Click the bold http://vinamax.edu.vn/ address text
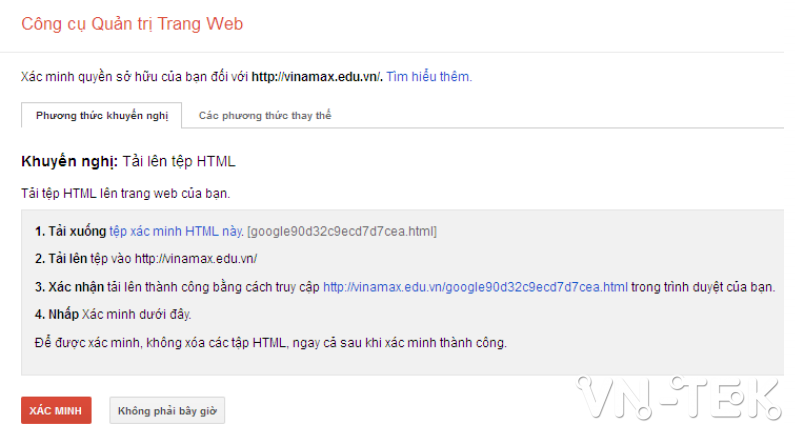795x433 pixels. (316, 77)
